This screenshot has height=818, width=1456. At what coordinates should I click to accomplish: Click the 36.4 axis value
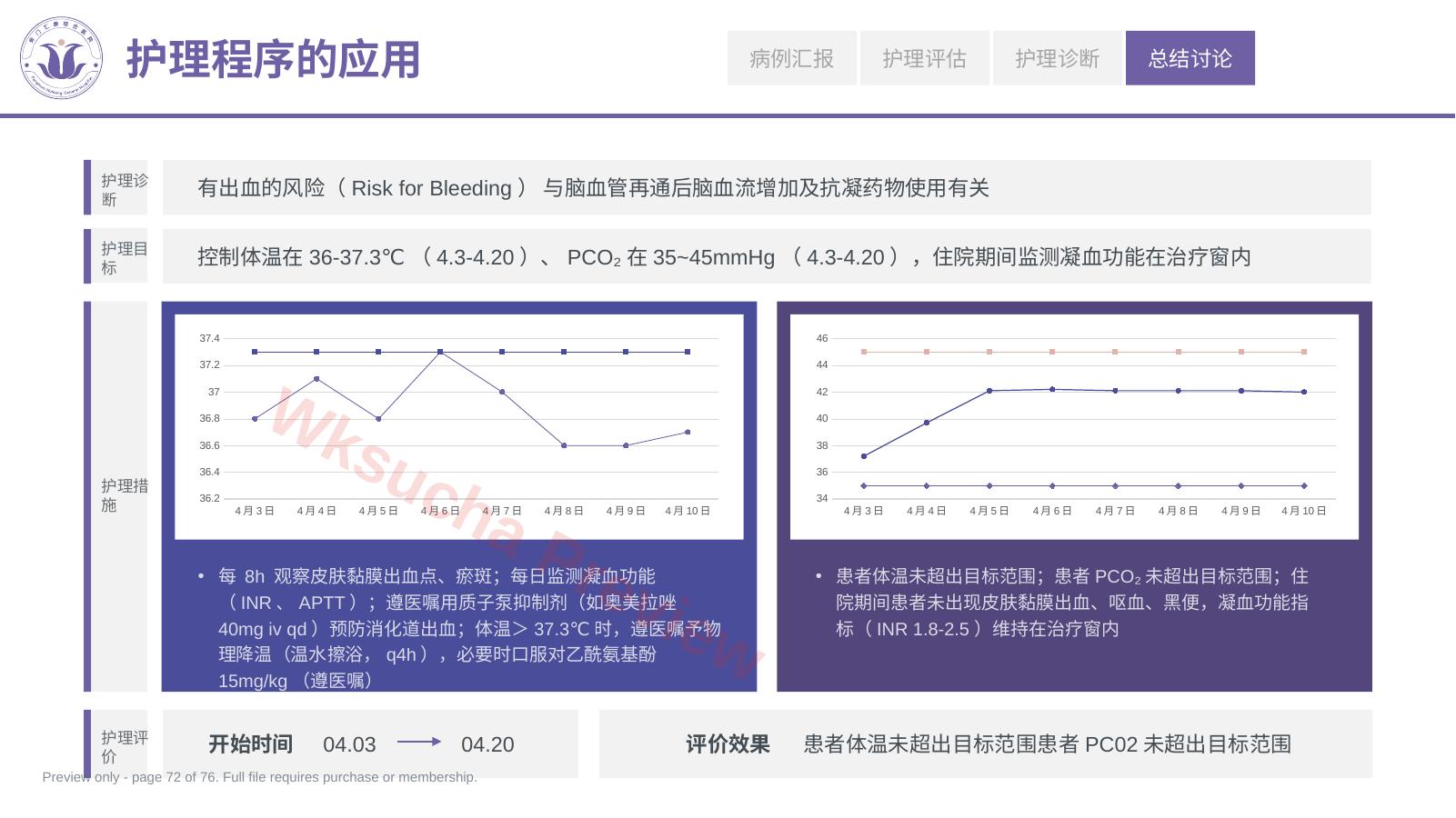point(209,472)
